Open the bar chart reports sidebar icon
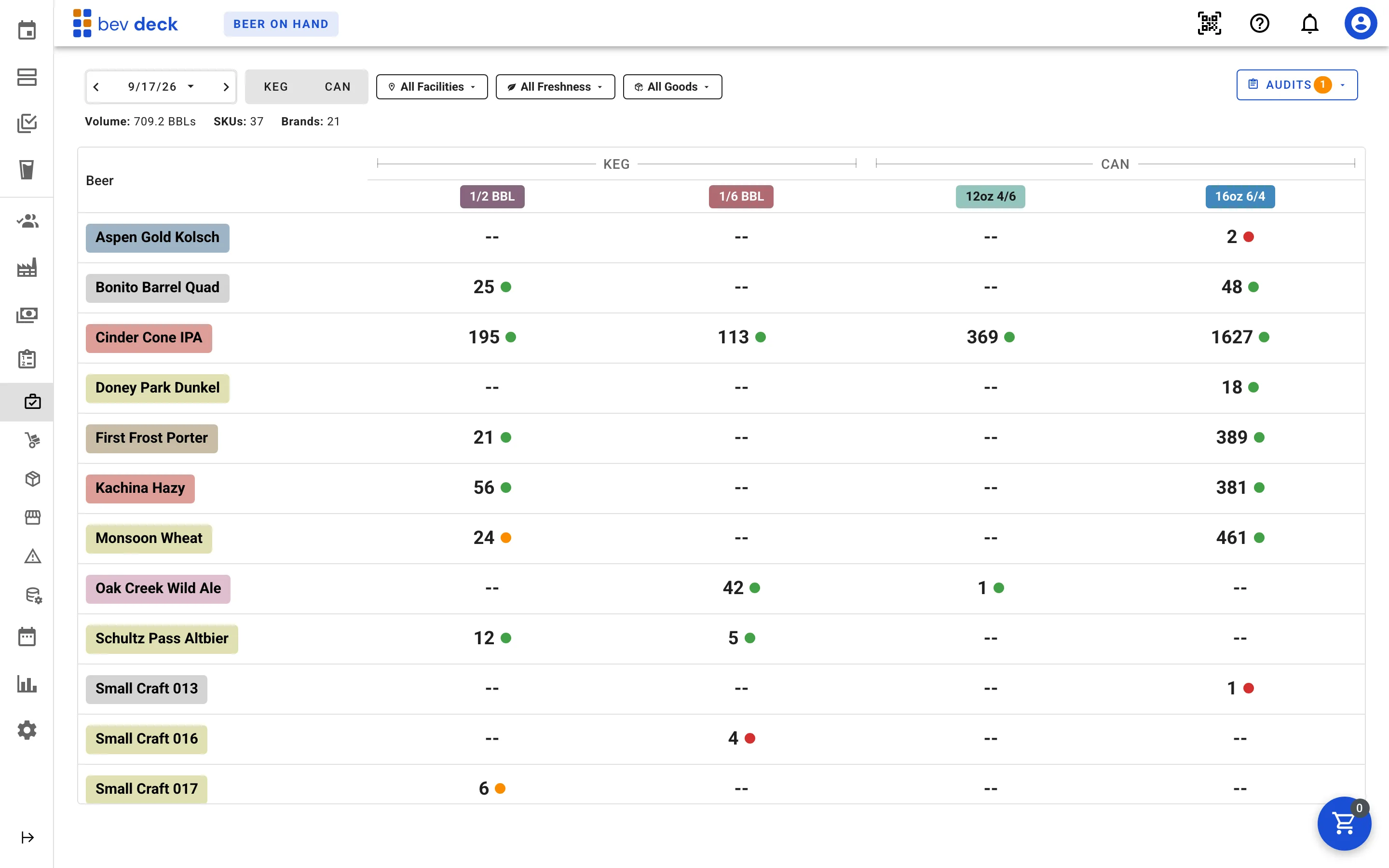Image resolution: width=1389 pixels, height=868 pixels. [27, 684]
